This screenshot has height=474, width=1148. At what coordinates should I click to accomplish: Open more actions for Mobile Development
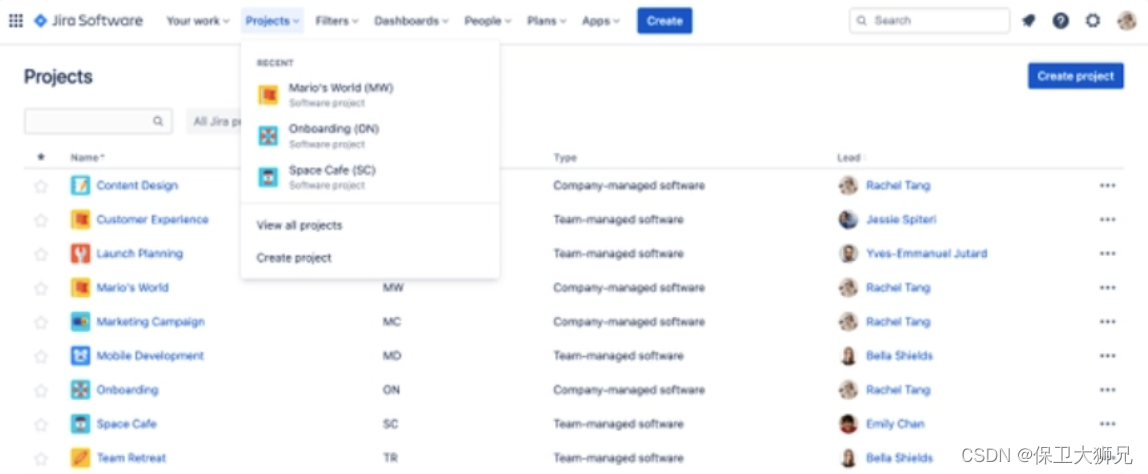click(x=1108, y=356)
